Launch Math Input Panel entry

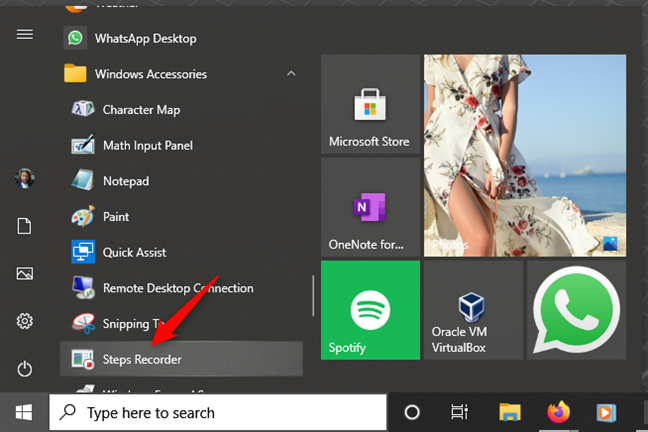click(182, 145)
